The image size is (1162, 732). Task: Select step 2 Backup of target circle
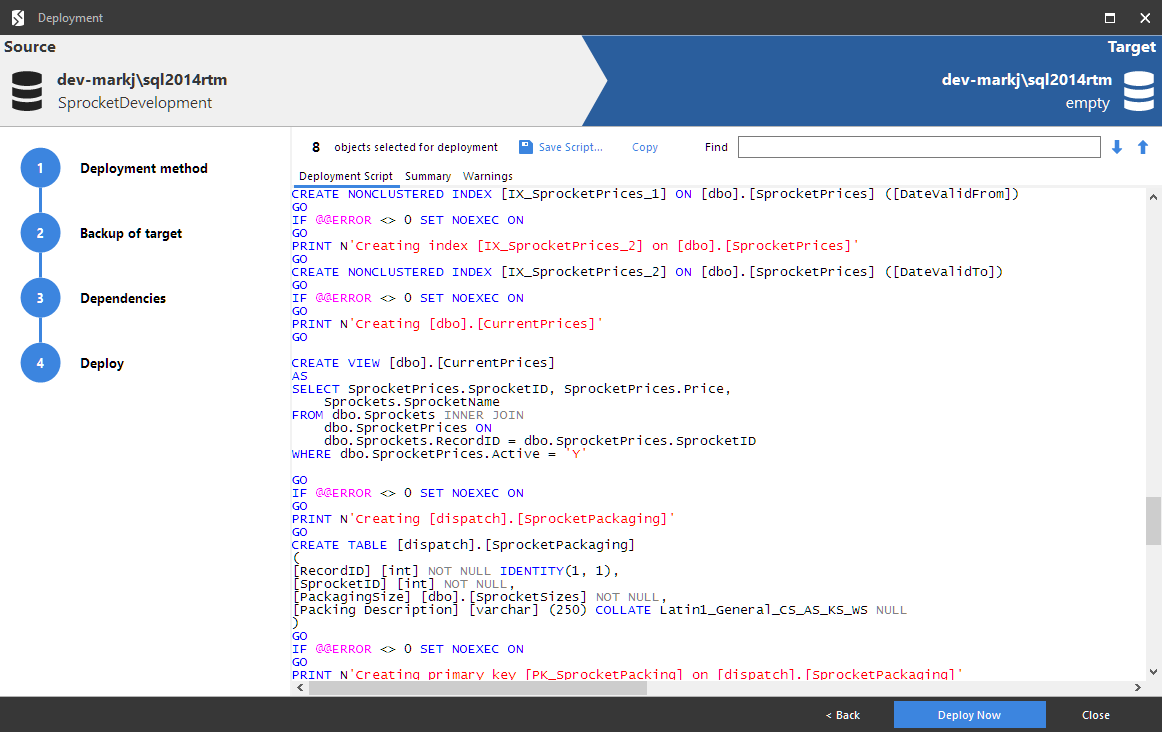pos(40,233)
